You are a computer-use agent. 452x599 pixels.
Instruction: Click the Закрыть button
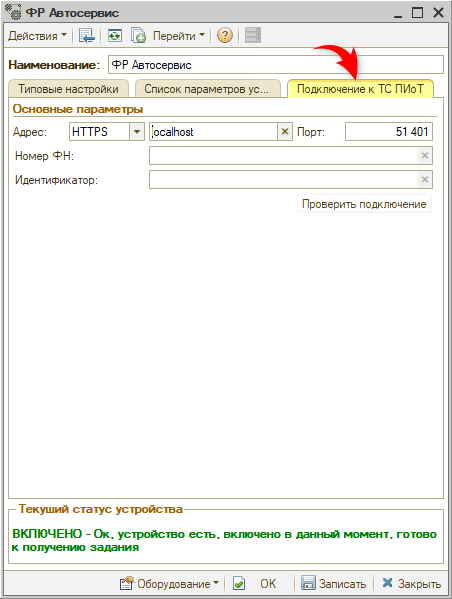[x=411, y=583]
